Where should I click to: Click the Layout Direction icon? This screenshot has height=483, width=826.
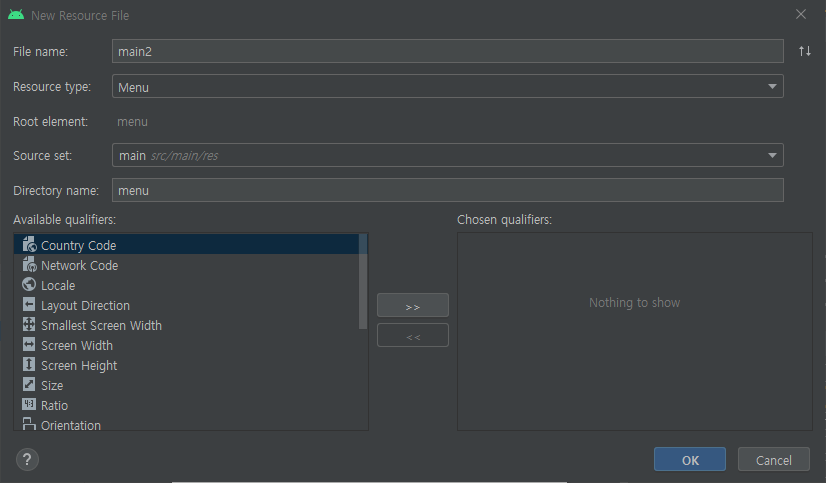(29, 304)
